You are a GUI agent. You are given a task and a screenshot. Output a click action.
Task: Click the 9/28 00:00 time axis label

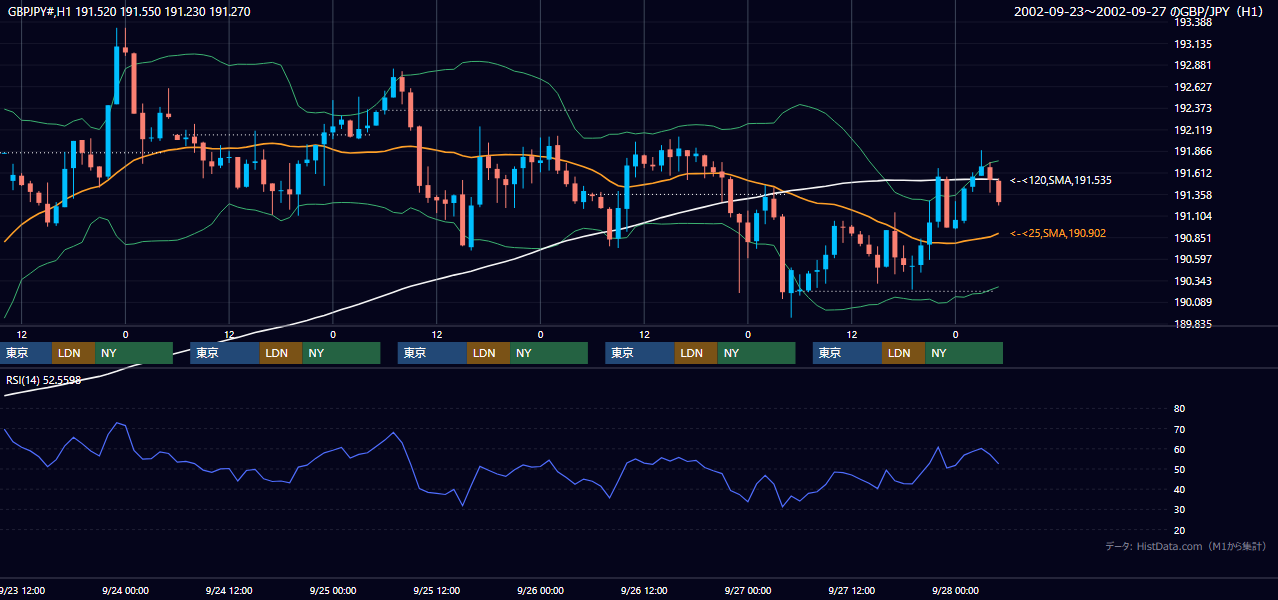point(955,590)
